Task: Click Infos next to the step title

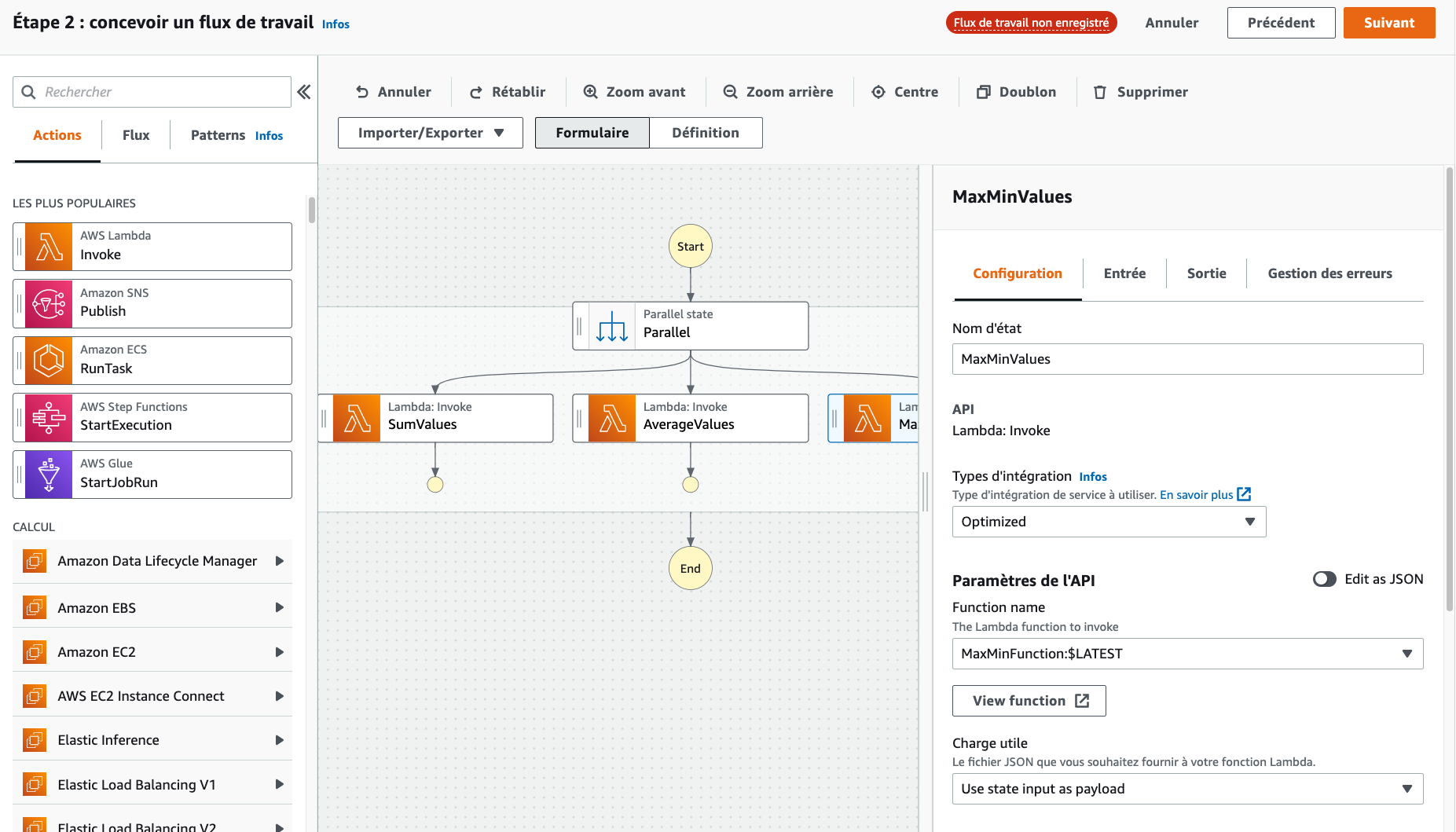Action: tap(336, 24)
